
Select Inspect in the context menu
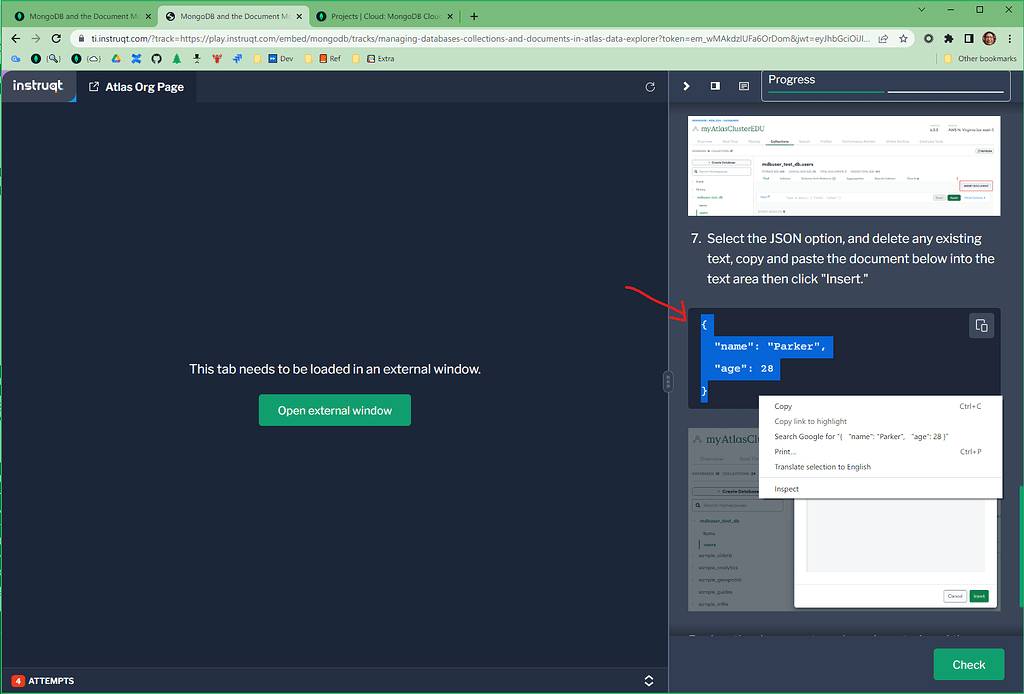tap(786, 489)
